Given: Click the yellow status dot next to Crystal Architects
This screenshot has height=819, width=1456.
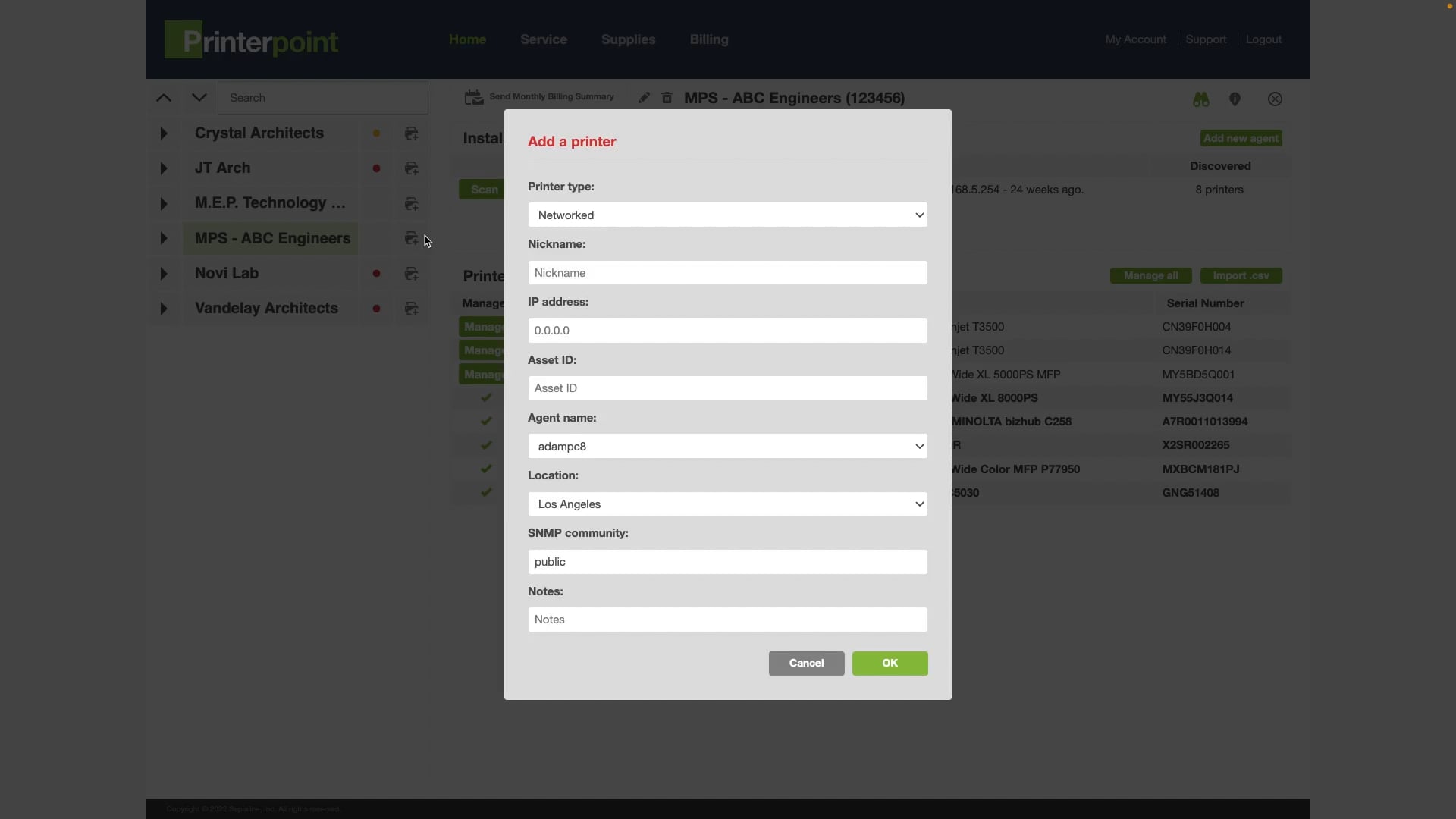Looking at the screenshot, I should pos(376,133).
